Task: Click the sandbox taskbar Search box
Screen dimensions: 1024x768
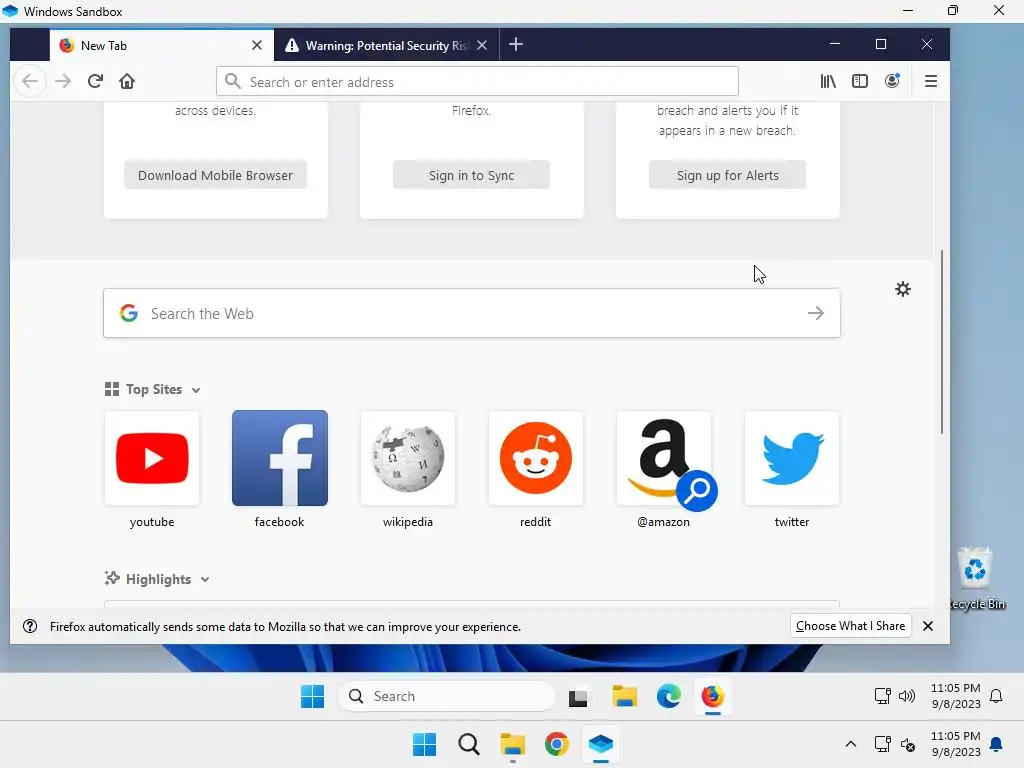Action: point(447,696)
